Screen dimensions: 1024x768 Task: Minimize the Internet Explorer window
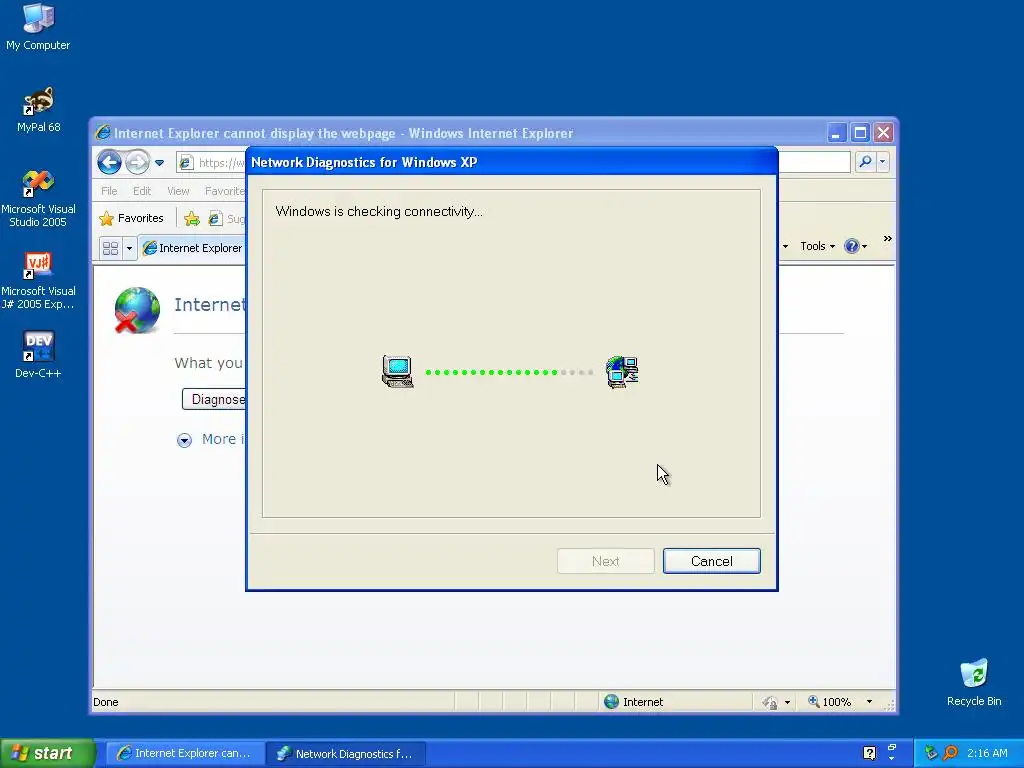pyautogui.click(x=836, y=133)
